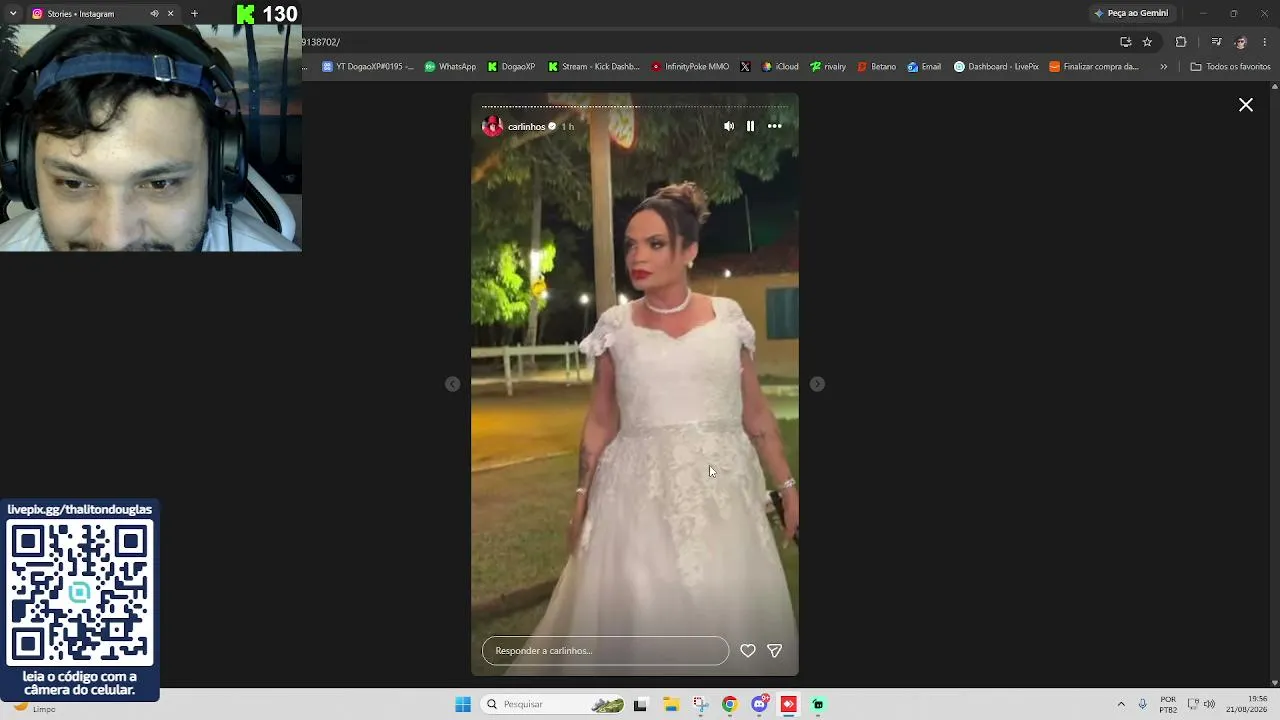Mute the Instagram tab via its speaker icon
Image resolution: width=1280 pixels, height=720 pixels.
pos(154,14)
